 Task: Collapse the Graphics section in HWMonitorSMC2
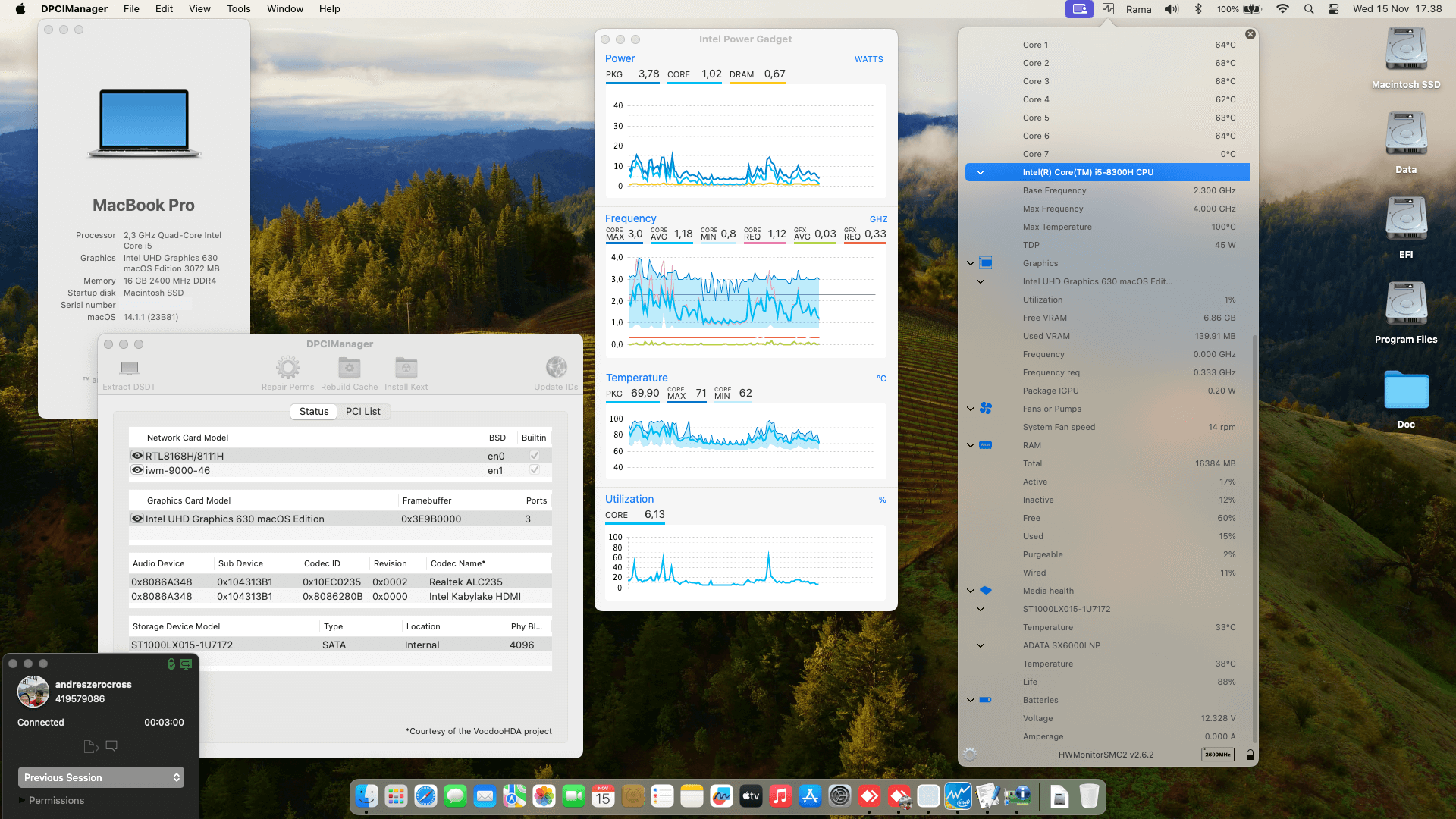point(971,263)
